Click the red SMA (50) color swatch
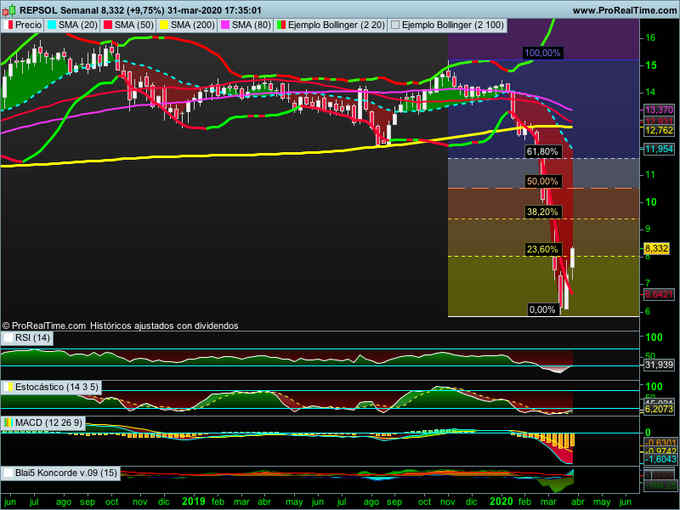 tap(108, 25)
